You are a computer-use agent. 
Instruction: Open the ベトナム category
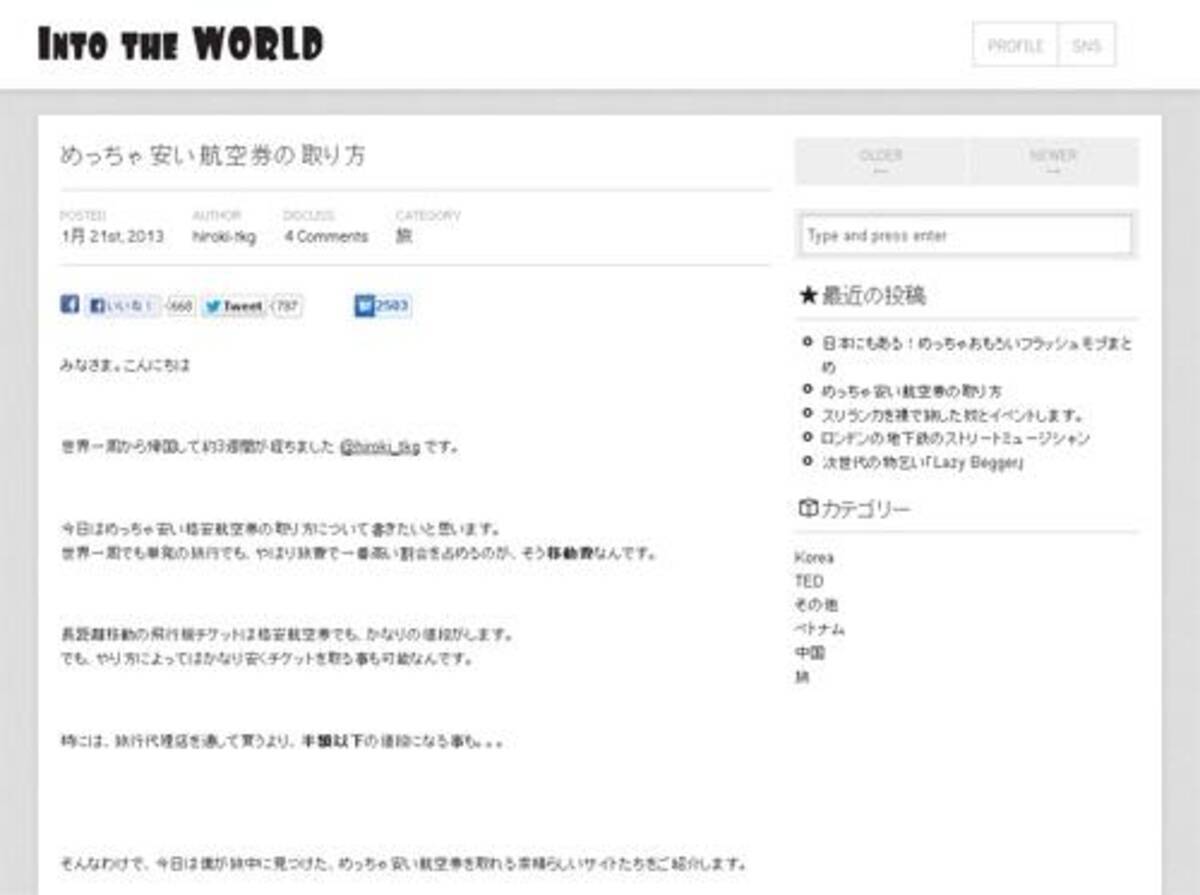tap(819, 629)
